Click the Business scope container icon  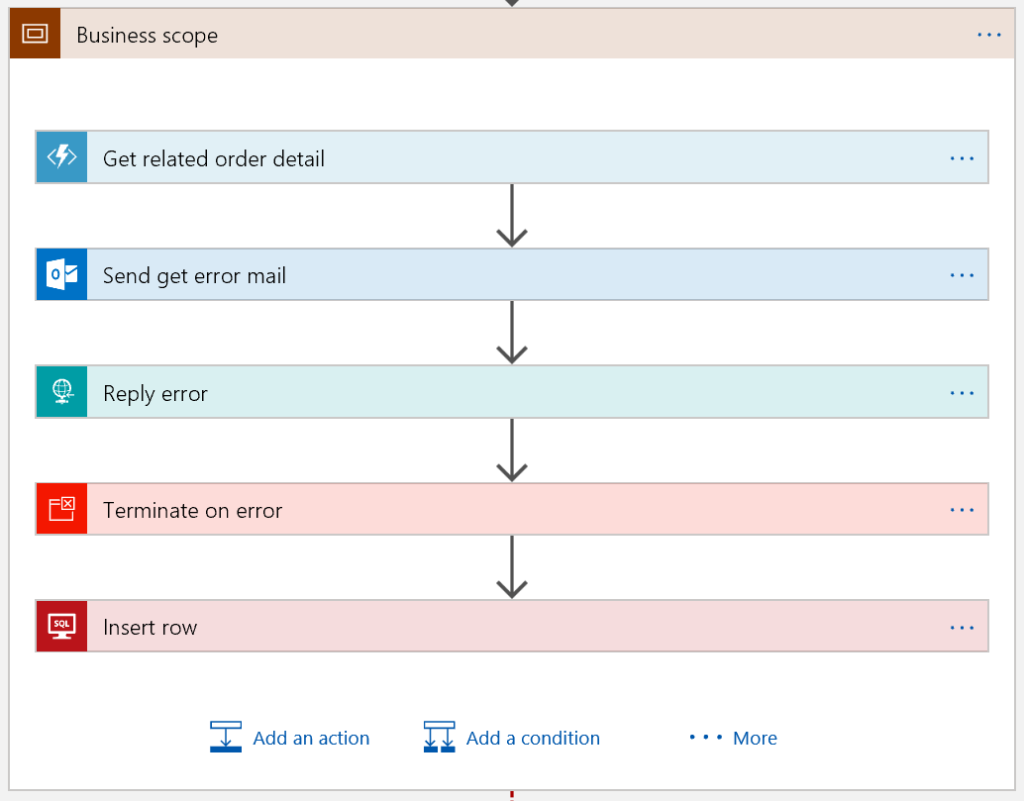pyautogui.click(x=35, y=33)
